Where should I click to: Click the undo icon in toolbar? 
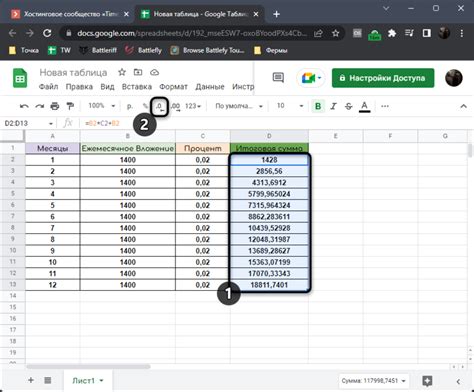point(24,106)
